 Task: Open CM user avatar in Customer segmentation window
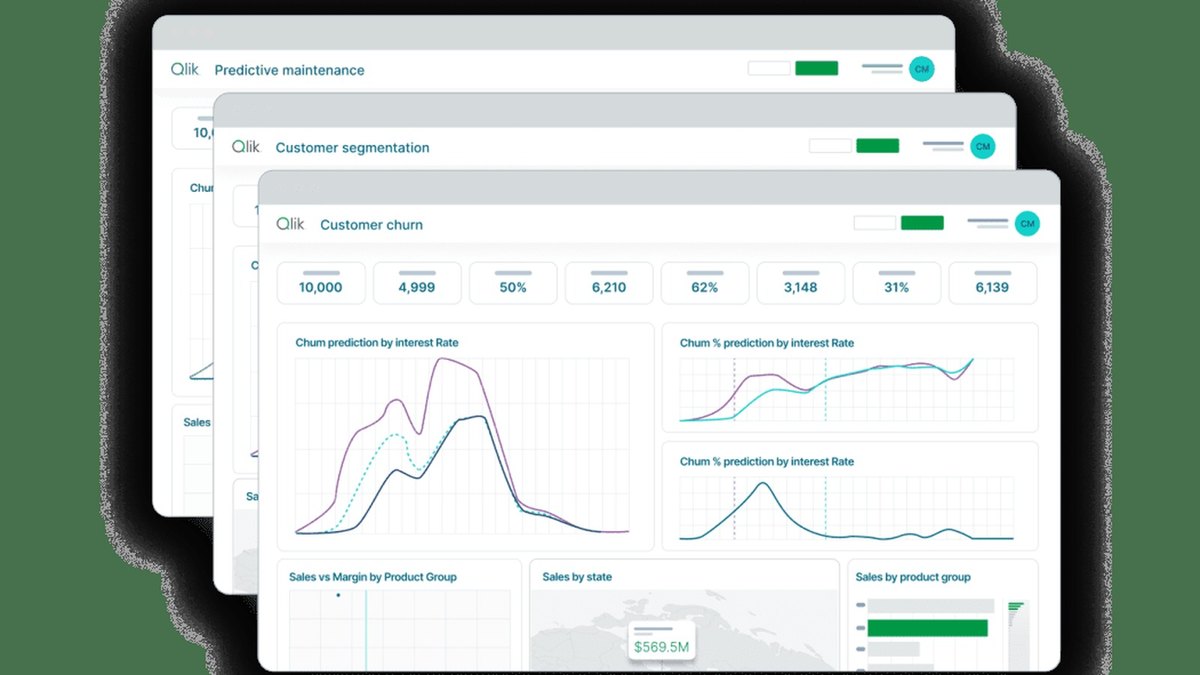(x=983, y=146)
